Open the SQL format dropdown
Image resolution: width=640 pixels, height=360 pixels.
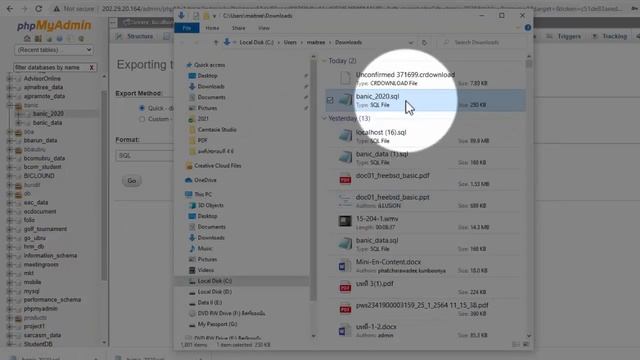click(144, 156)
